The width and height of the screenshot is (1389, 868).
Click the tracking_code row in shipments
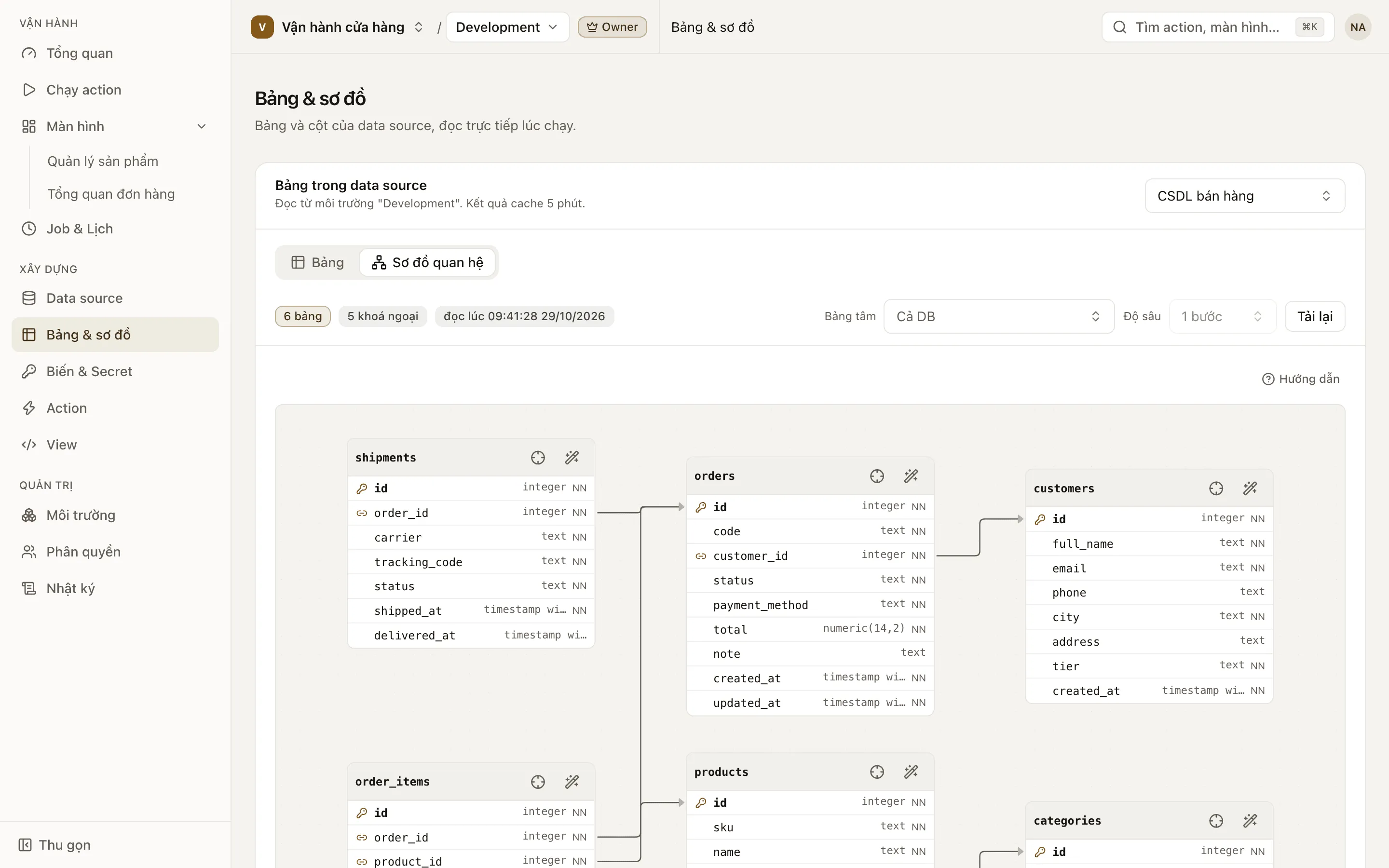471,562
